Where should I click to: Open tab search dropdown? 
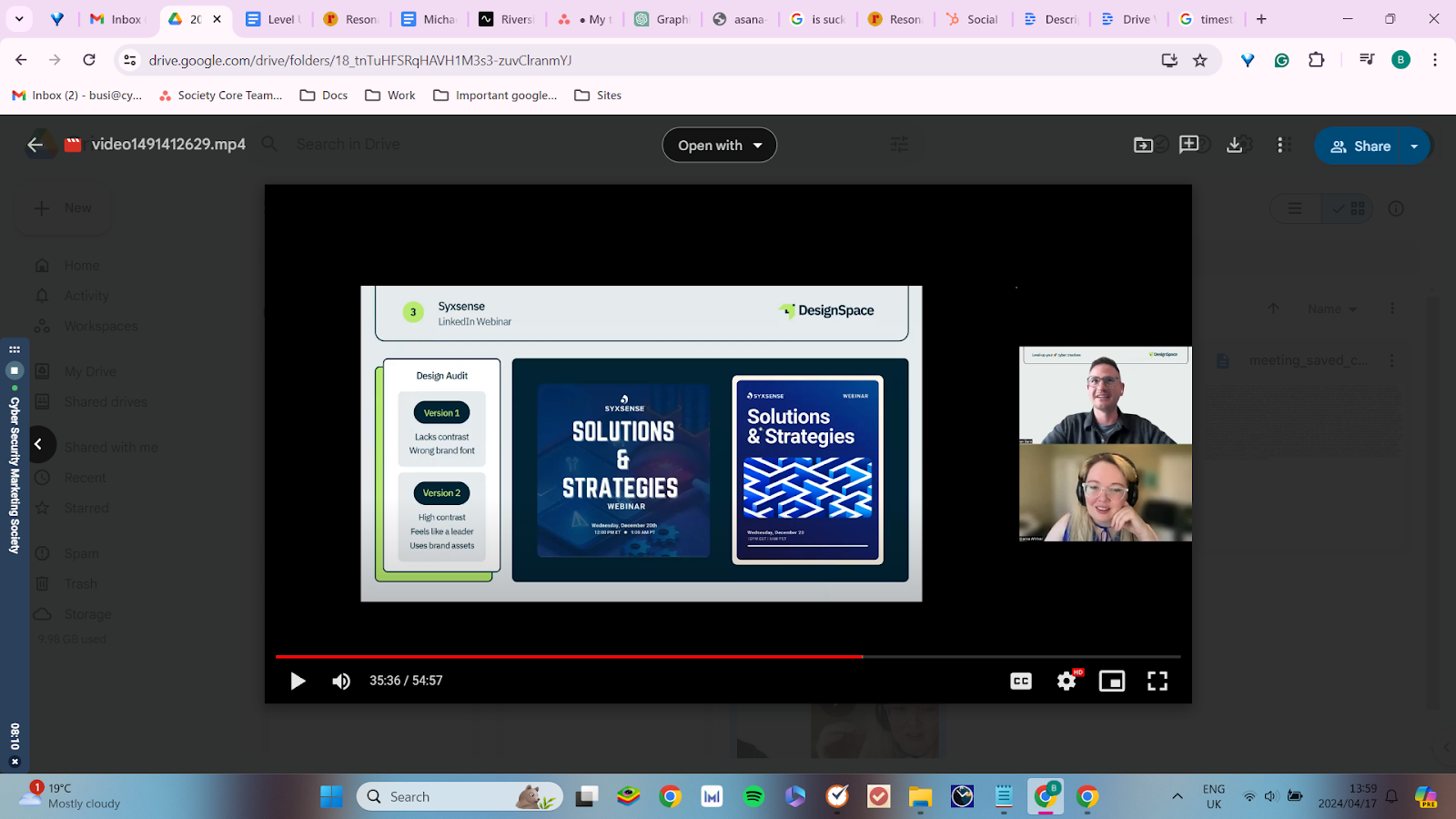19,18
